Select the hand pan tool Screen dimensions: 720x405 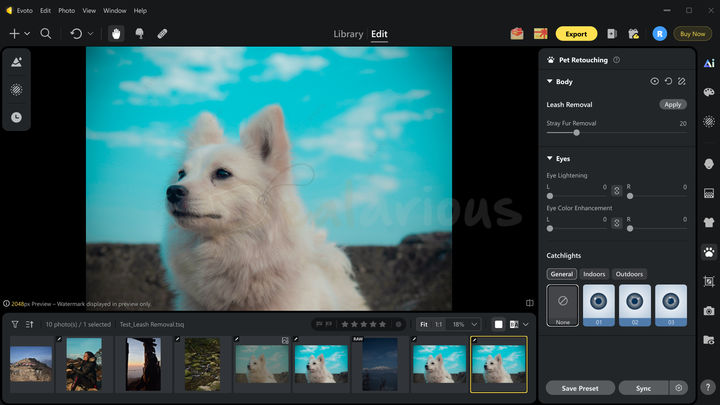[x=116, y=34]
